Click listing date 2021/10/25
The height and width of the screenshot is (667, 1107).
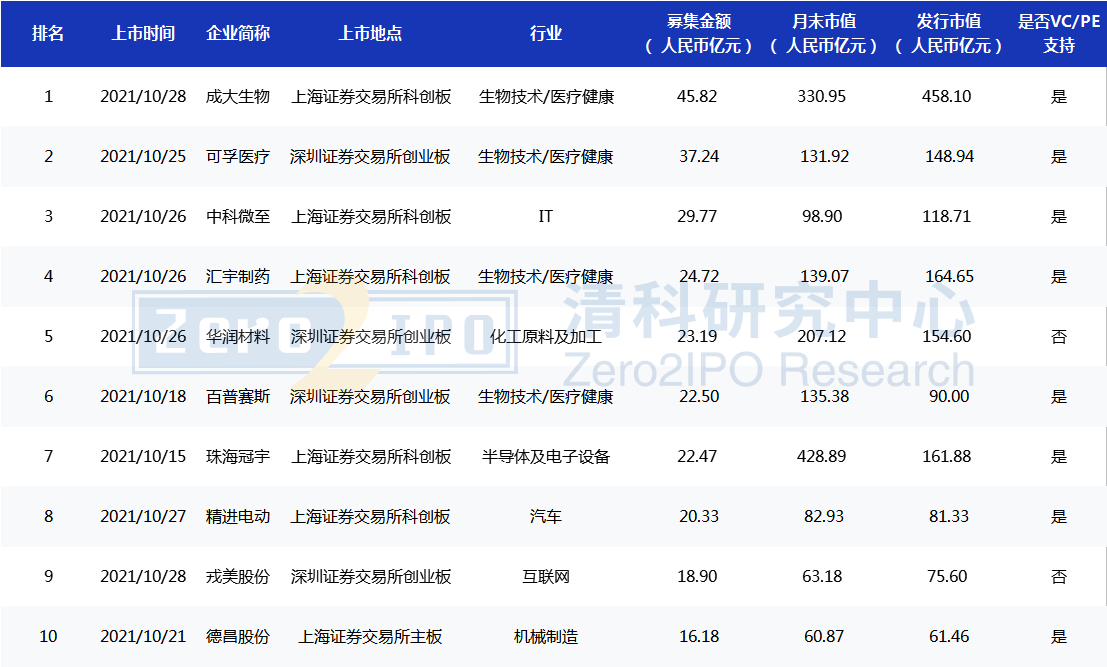pyautogui.click(x=143, y=157)
